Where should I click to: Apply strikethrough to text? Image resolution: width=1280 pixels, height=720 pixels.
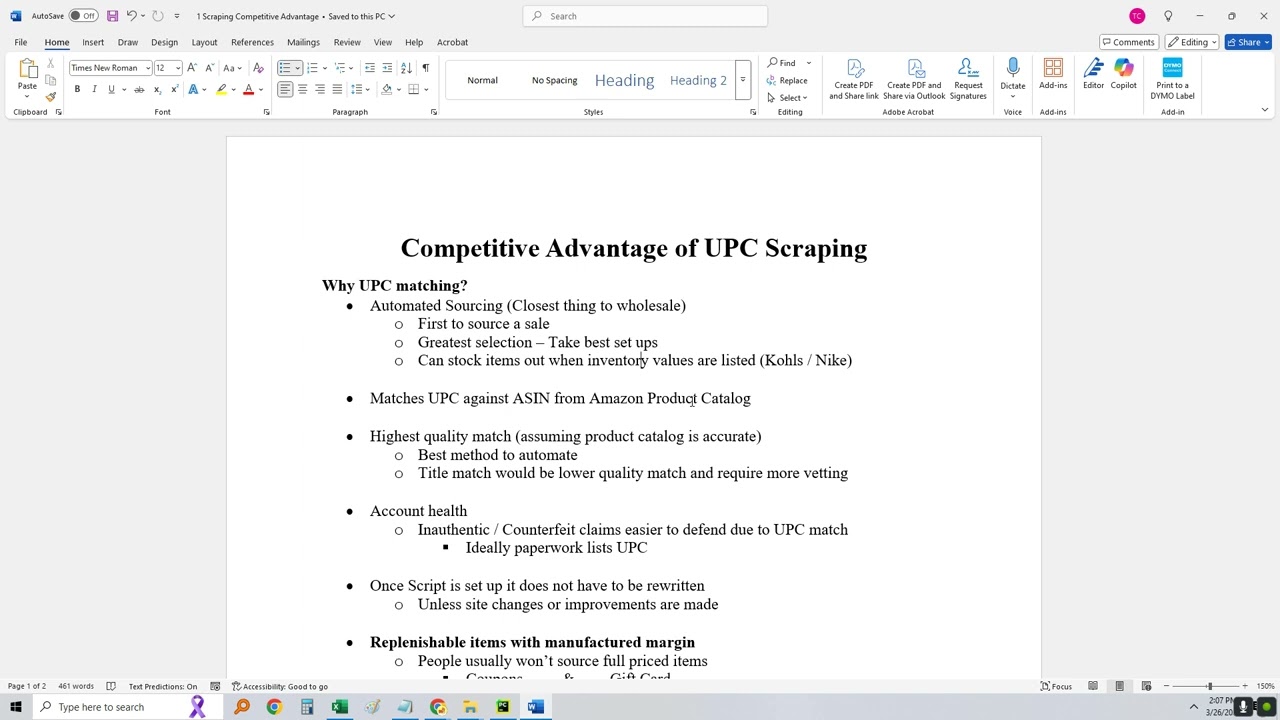(x=139, y=89)
